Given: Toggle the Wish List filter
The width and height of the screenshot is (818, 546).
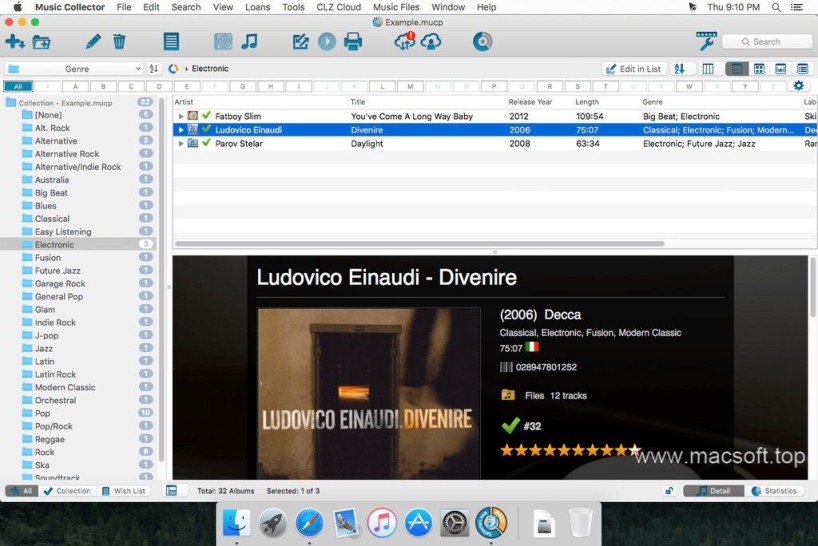Looking at the screenshot, I should click(x=123, y=491).
